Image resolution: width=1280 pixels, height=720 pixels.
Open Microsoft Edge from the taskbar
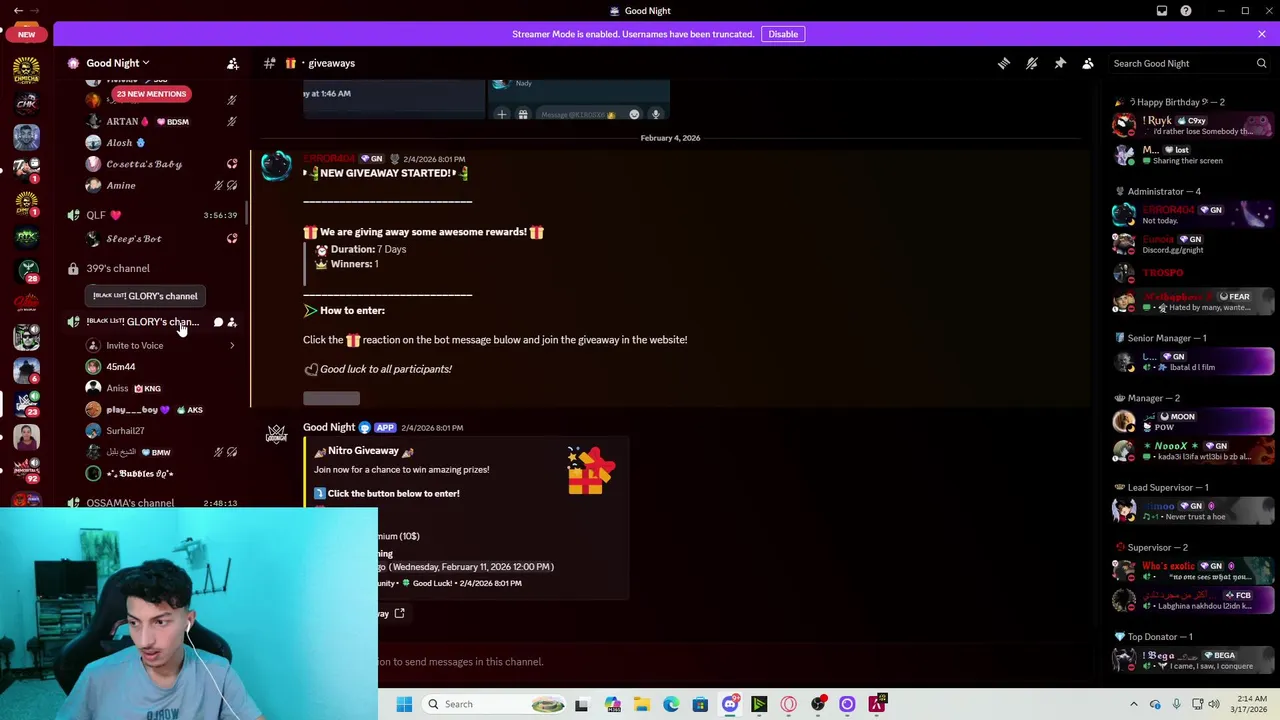(671, 704)
